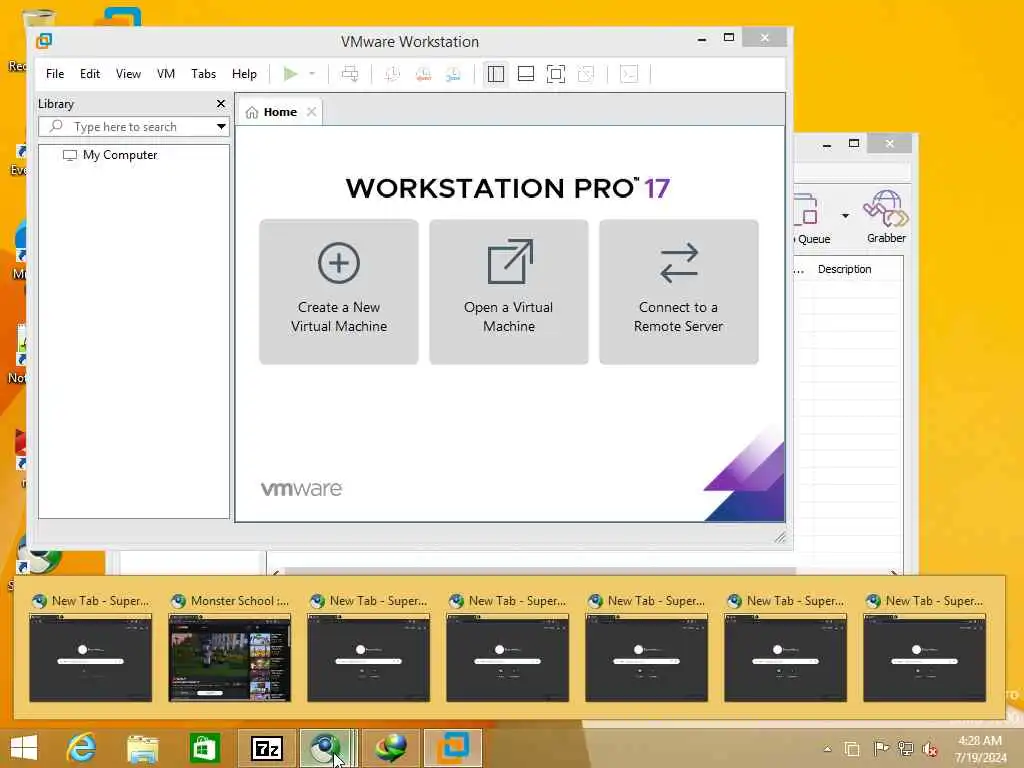Screen dimensions: 1024x768
Task: Open the View menu
Action: (x=128, y=74)
